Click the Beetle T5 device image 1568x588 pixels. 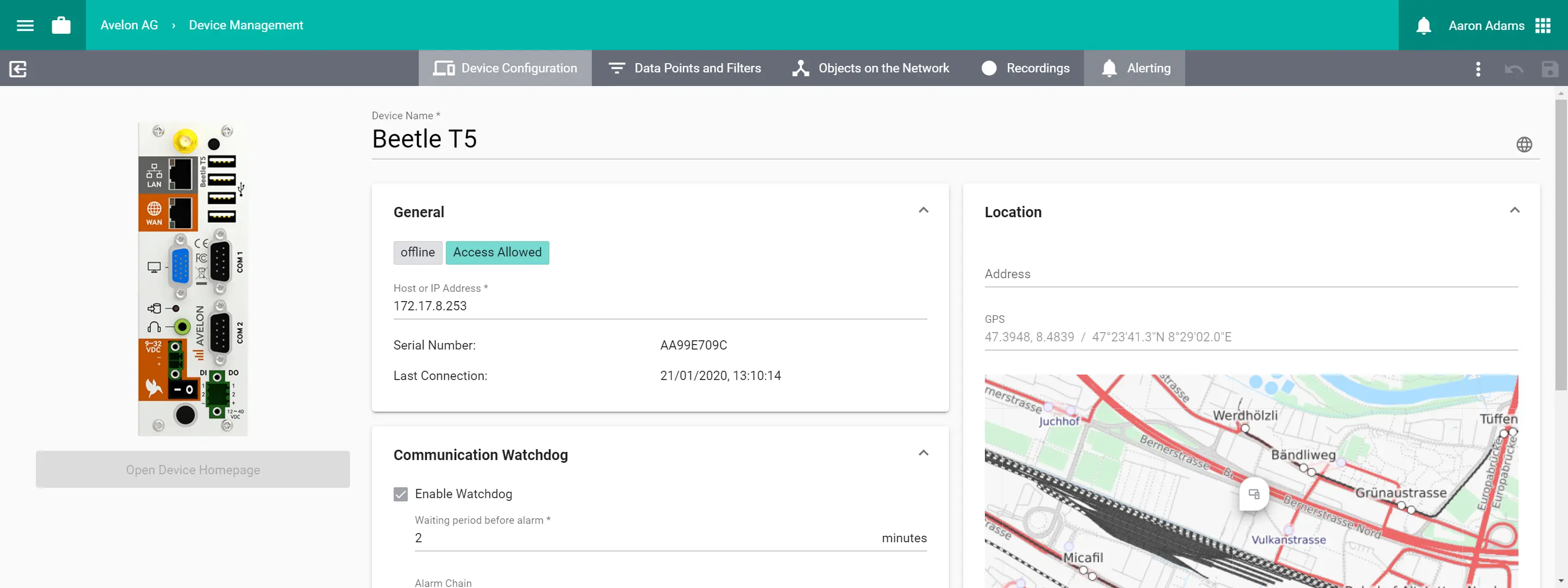pos(192,279)
